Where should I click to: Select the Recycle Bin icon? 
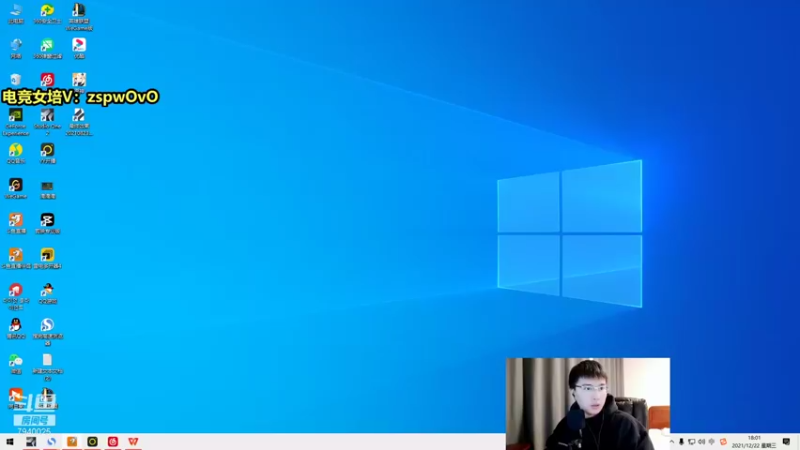point(16,80)
